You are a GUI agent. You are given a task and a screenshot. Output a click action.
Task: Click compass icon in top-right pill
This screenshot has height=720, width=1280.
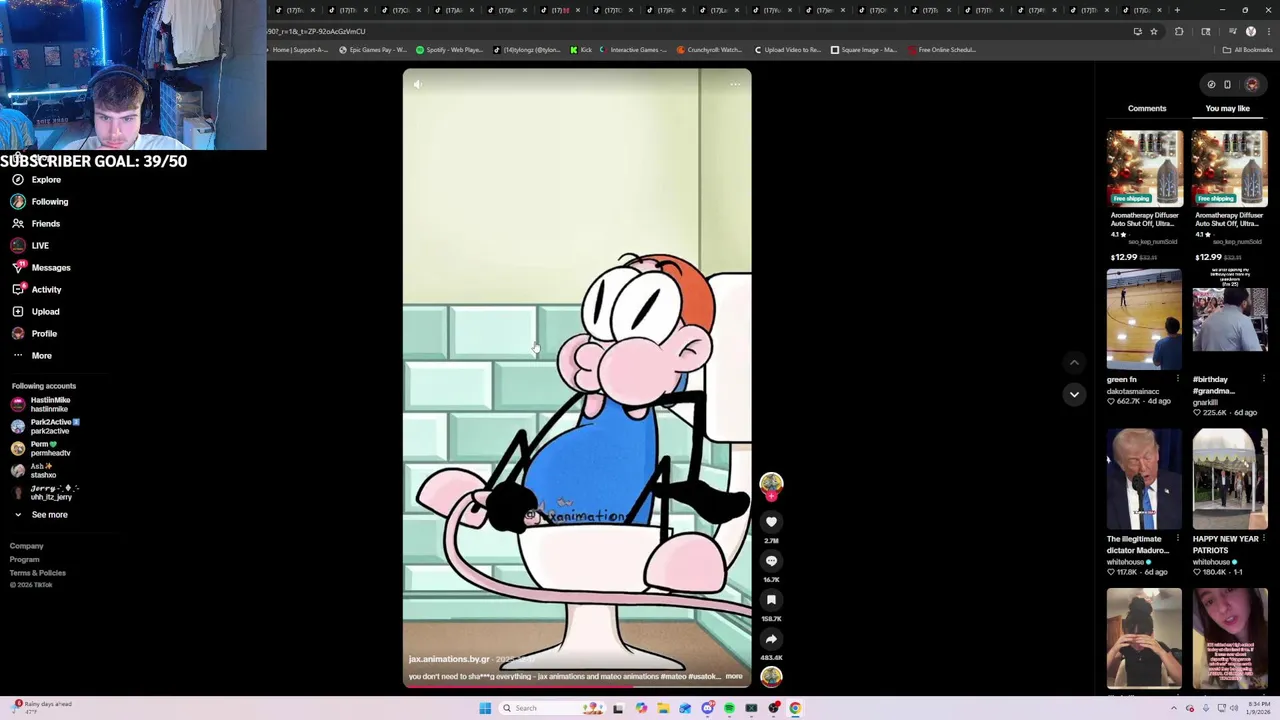(x=1211, y=85)
